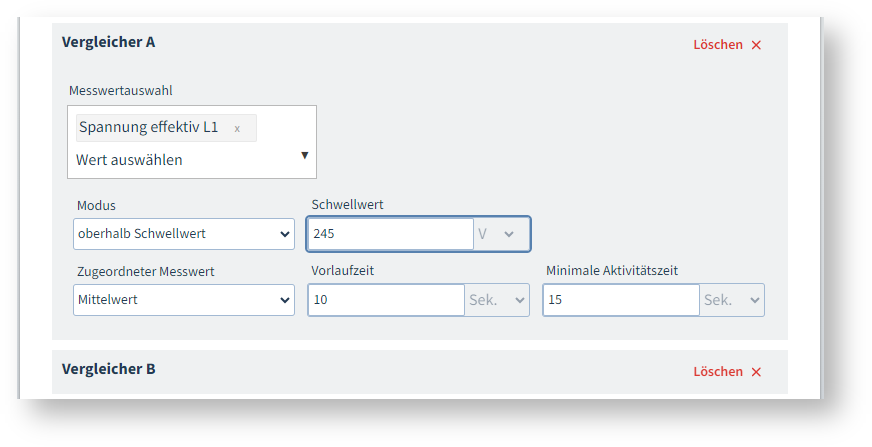Focus the Vorlaufzeit field containing 10
The height and width of the screenshot is (447, 872).
pos(386,300)
